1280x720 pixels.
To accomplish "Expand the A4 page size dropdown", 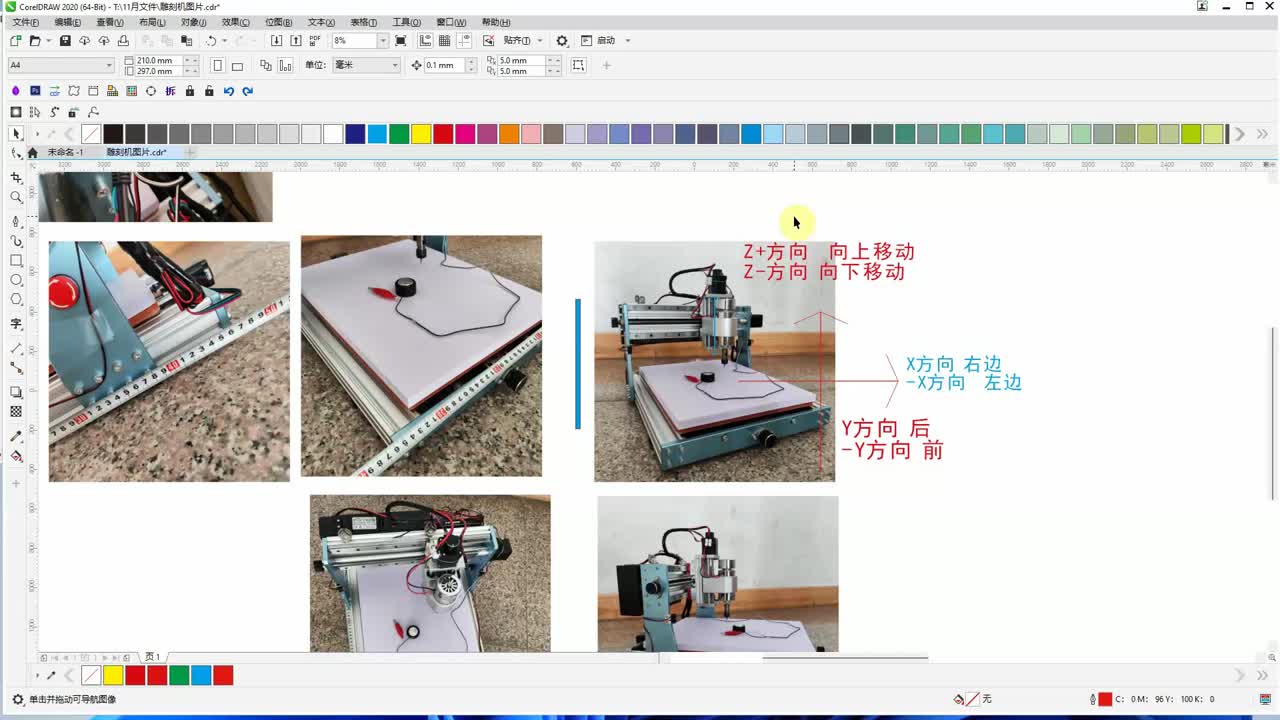I will click(109, 66).
